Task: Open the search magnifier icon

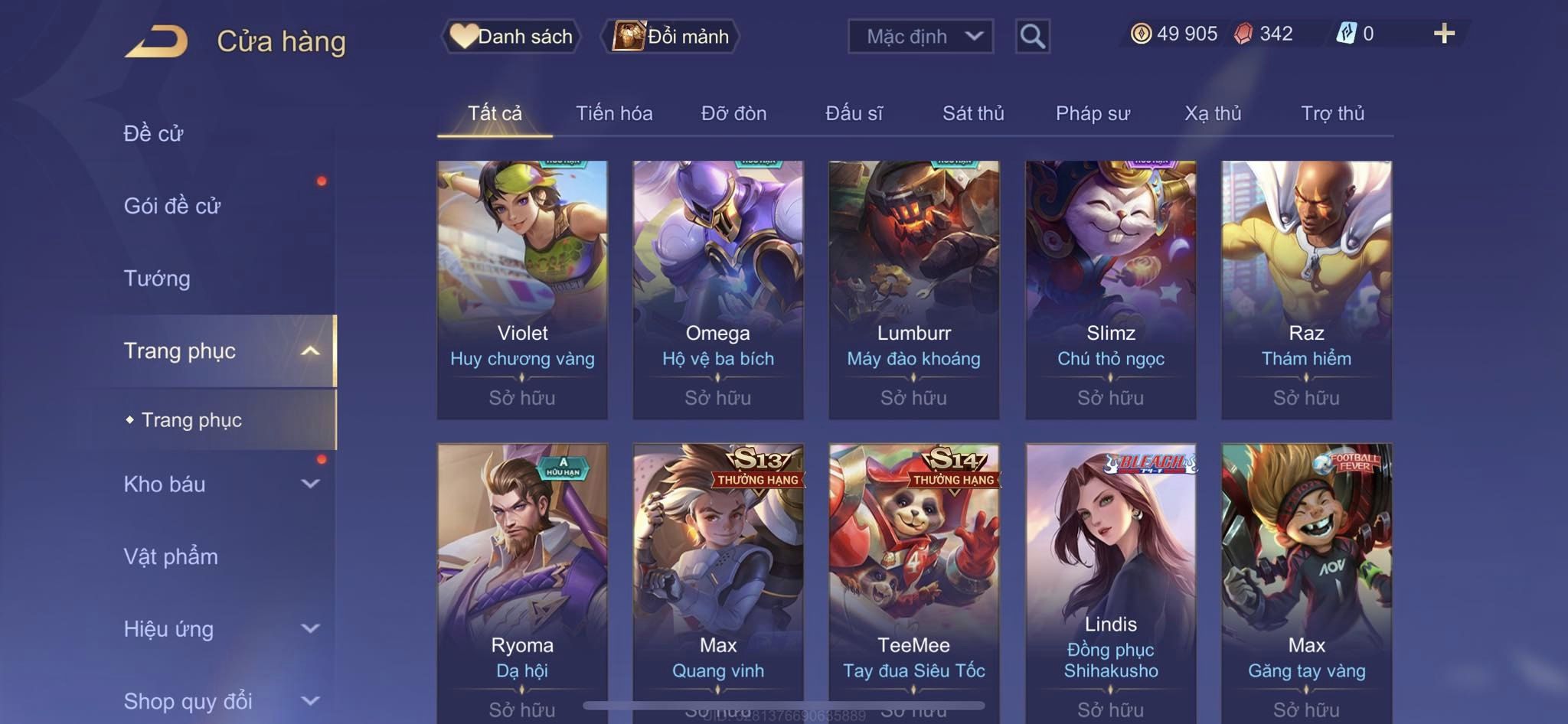Action: coord(1032,36)
